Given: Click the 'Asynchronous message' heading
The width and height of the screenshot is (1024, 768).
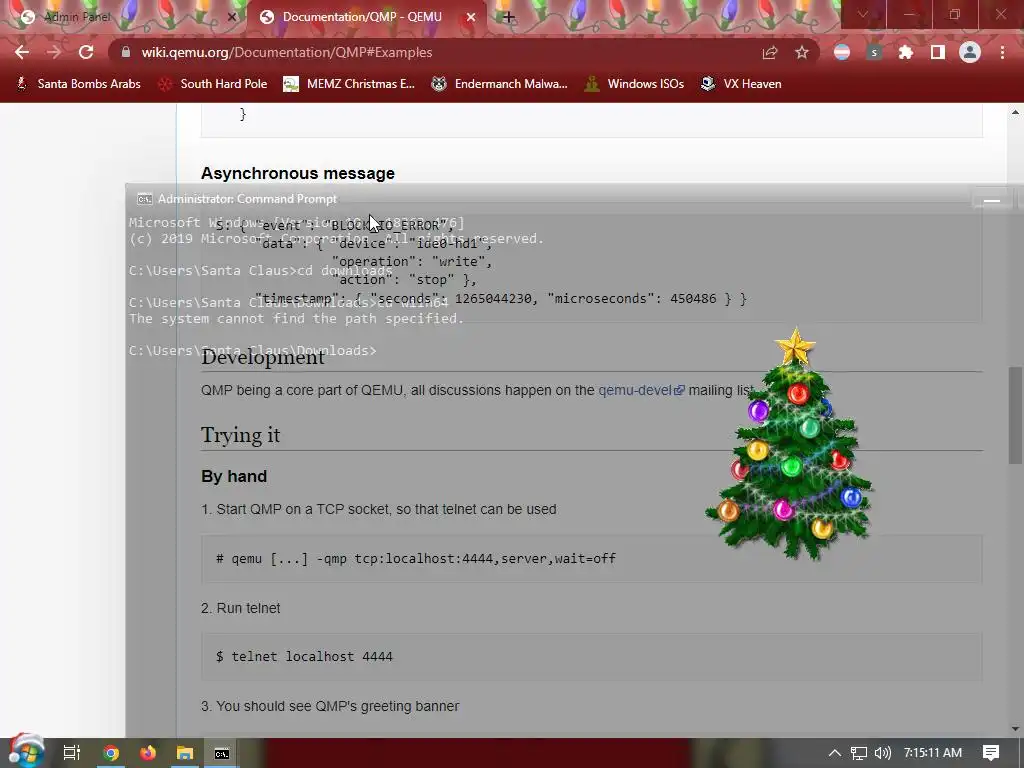Looking at the screenshot, I should click(298, 173).
